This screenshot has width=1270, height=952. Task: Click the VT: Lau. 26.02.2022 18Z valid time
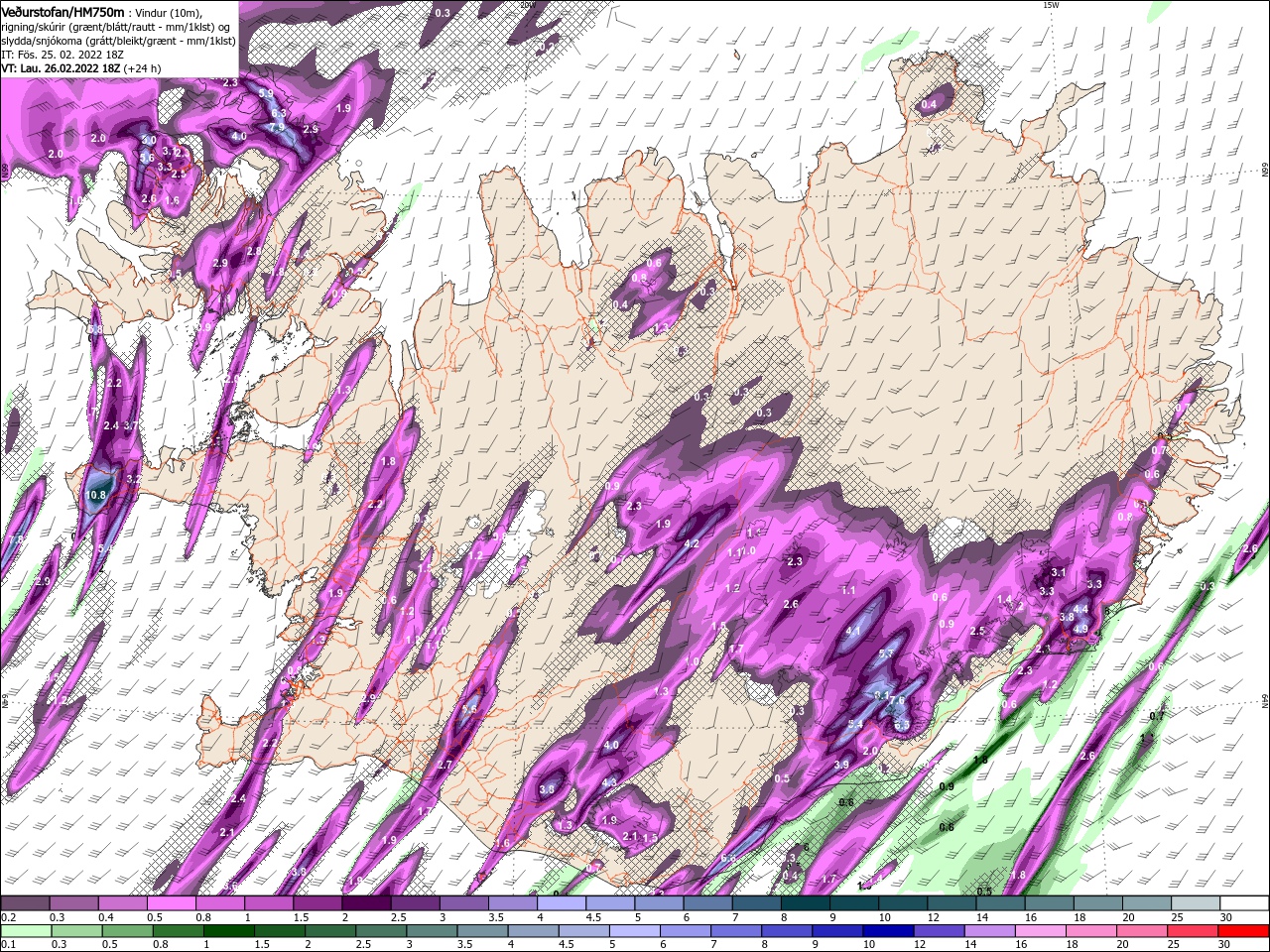click(x=61, y=68)
